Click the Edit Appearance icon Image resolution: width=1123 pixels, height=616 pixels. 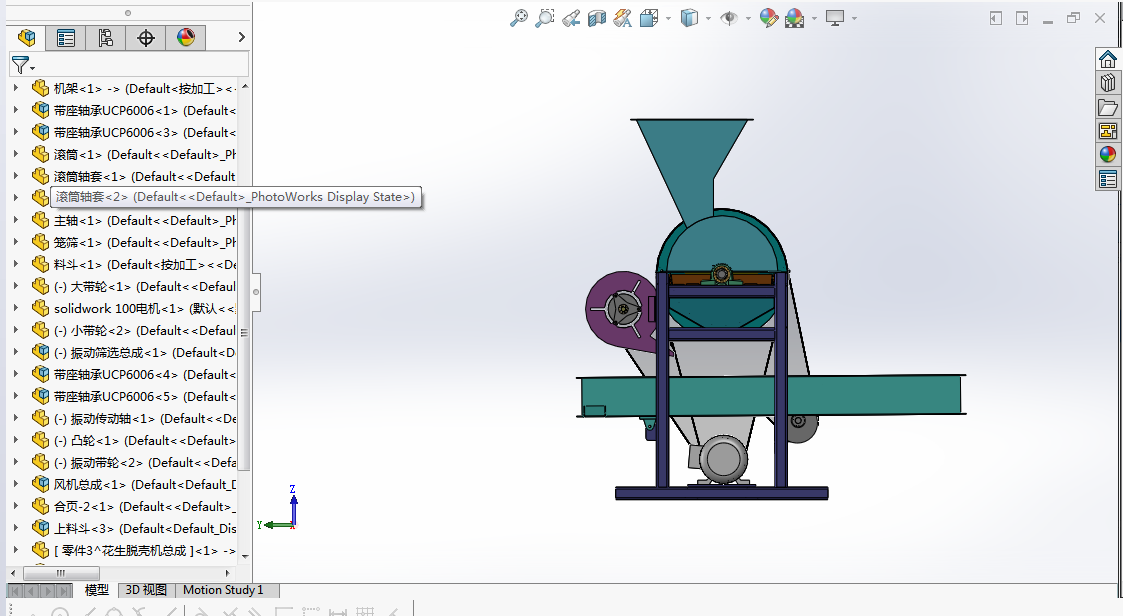tap(768, 18)
